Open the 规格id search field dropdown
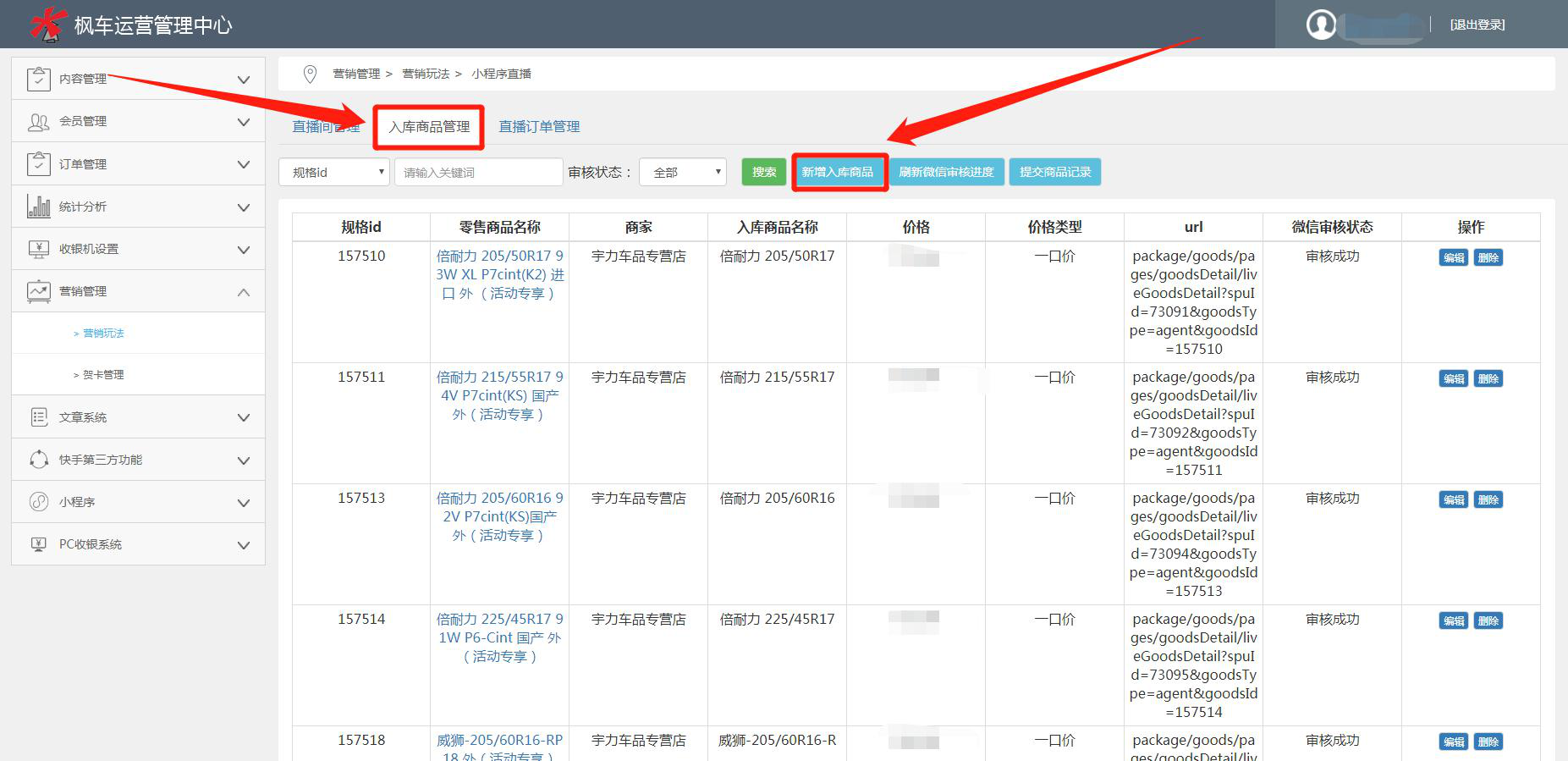The image size is (1568, 761). [334, 172]
